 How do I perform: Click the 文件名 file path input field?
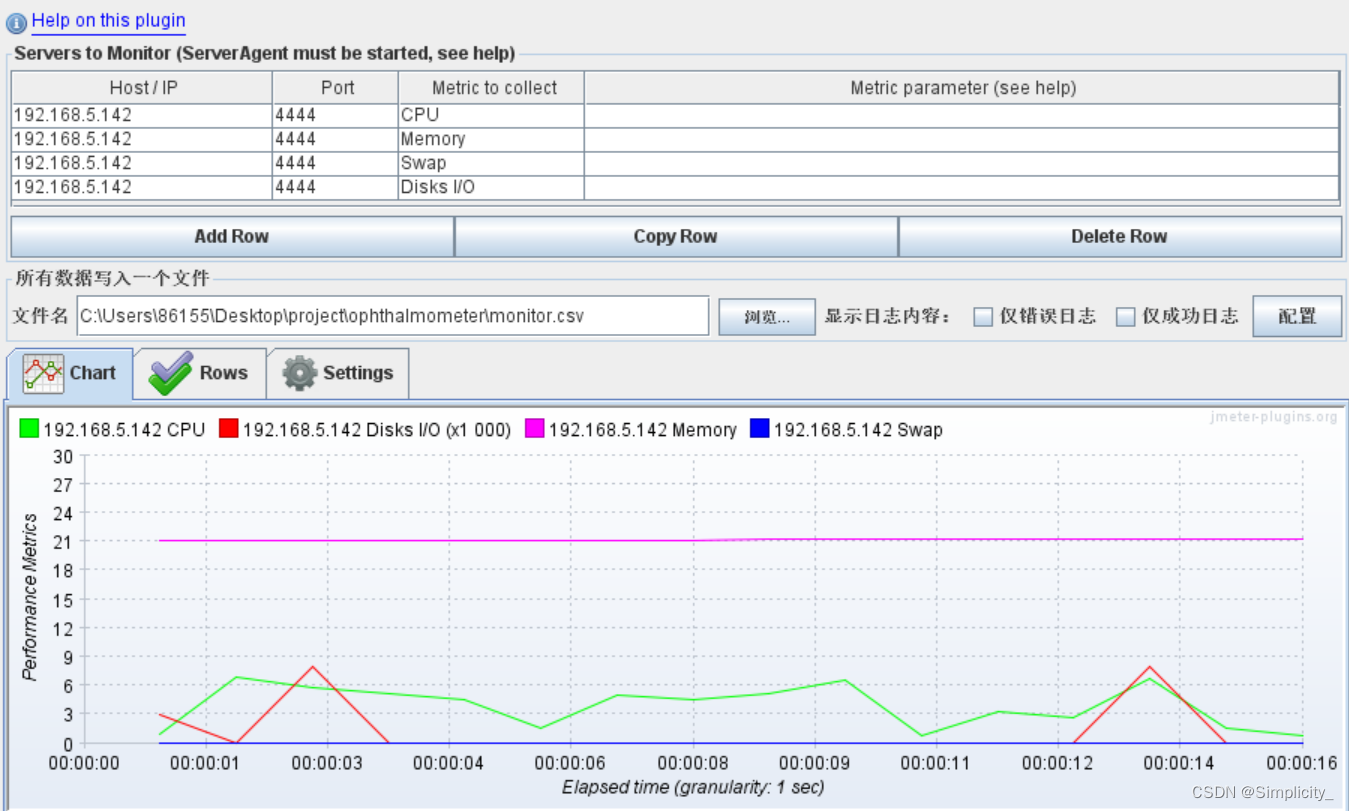[392, 316]
